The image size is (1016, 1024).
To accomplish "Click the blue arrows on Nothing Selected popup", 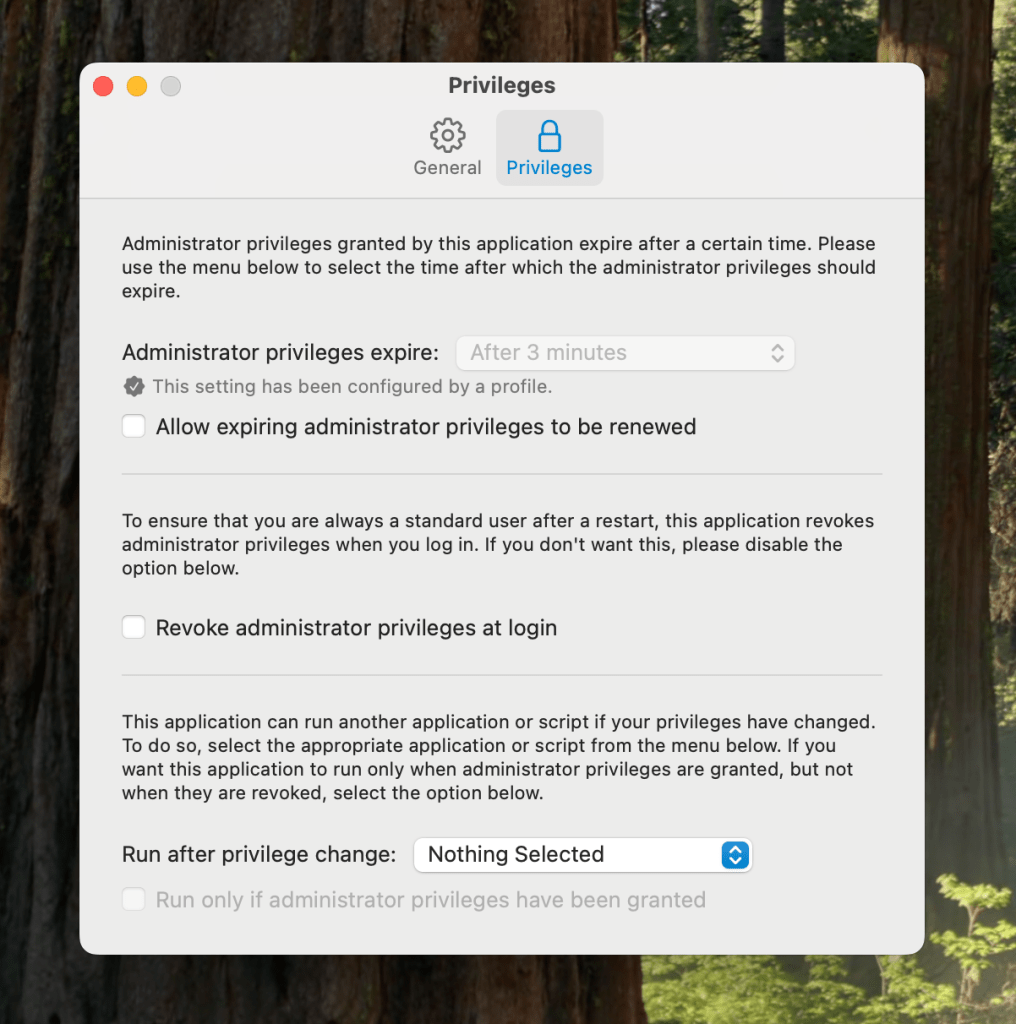I will click(x=735, y=855).
